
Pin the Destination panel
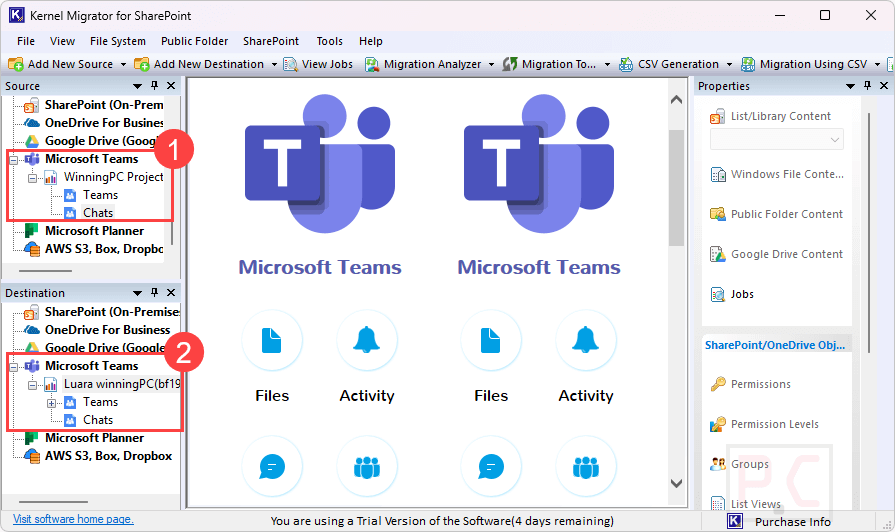coord(154,292)
